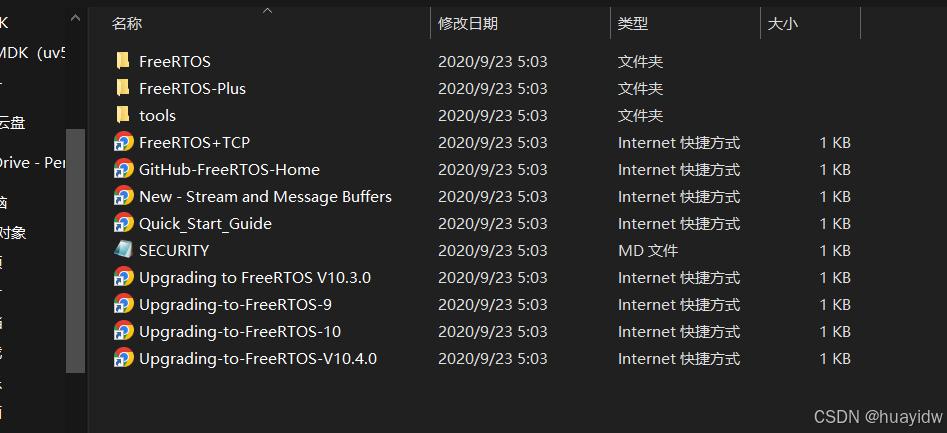
Task: Click the navigation pane scroll-up arrow
Action: (x=75, y=19)
